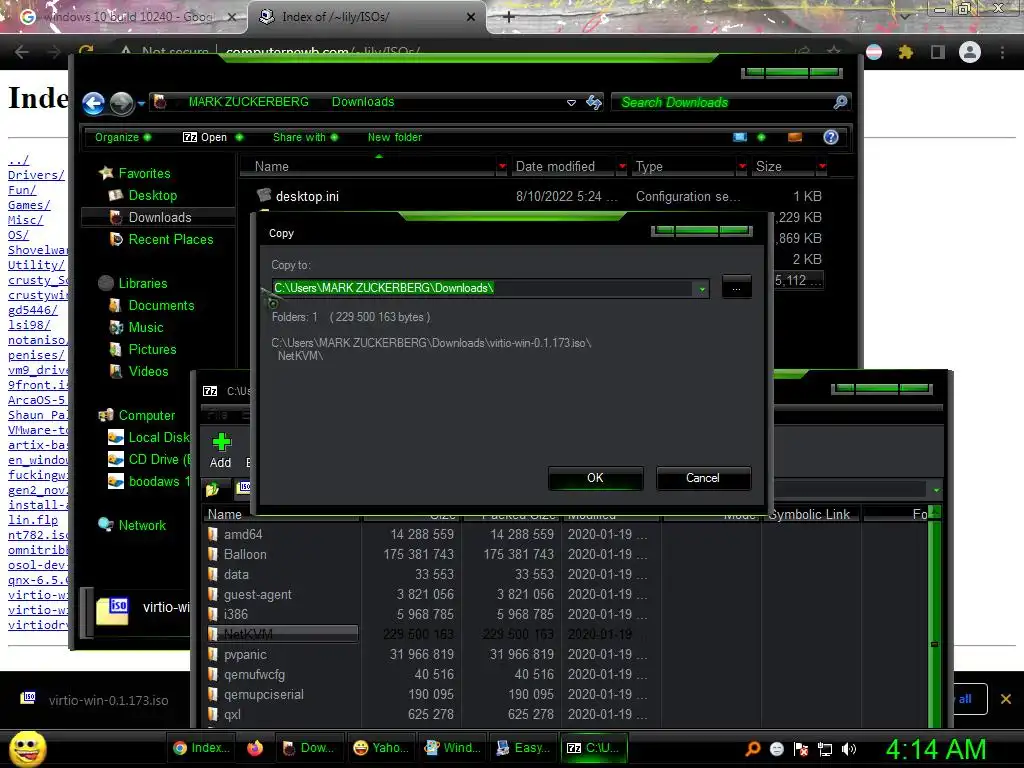Open Chrome profile avatar icon

click(x=970, y=52)
